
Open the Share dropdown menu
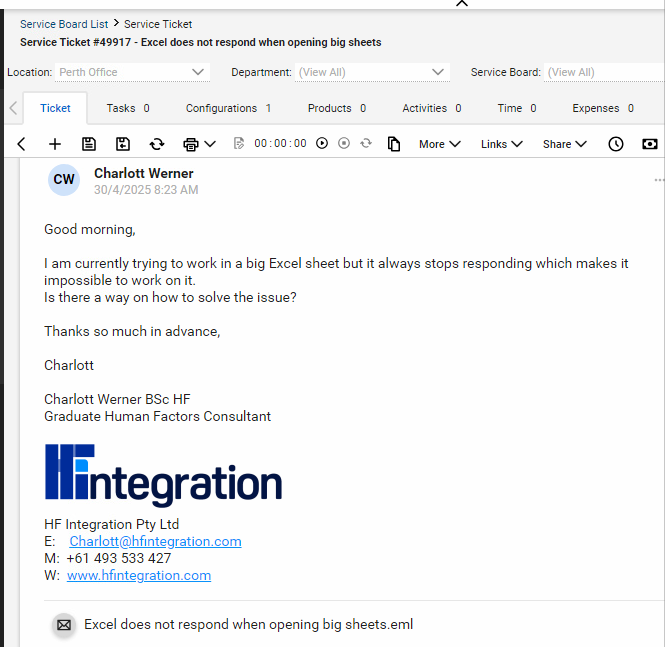[x=564, y=144]
